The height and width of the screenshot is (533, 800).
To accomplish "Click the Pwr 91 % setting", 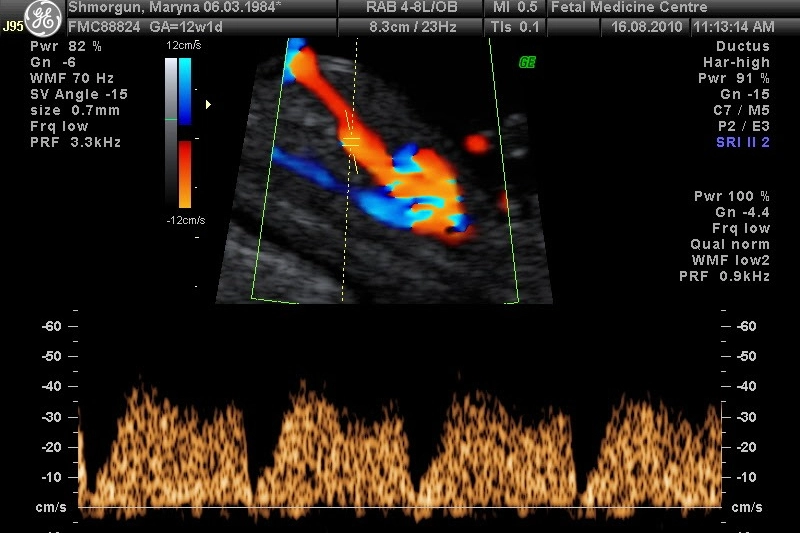I will click(734, 78).
